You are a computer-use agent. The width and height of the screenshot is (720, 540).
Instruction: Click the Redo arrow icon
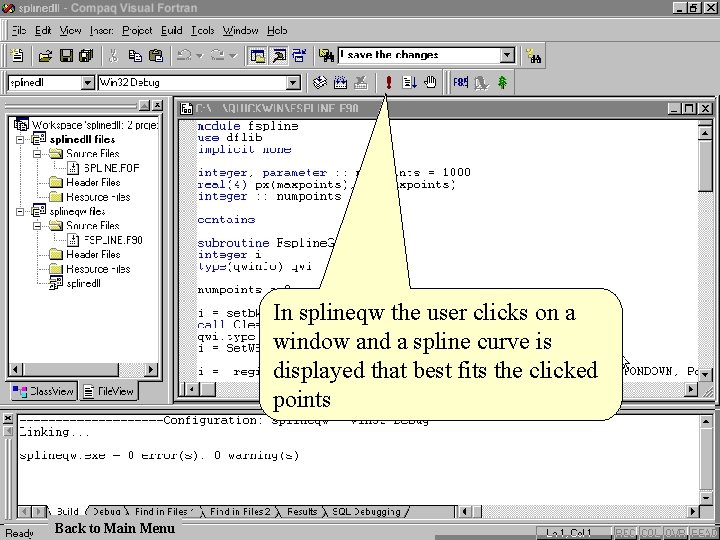(217, 56)
